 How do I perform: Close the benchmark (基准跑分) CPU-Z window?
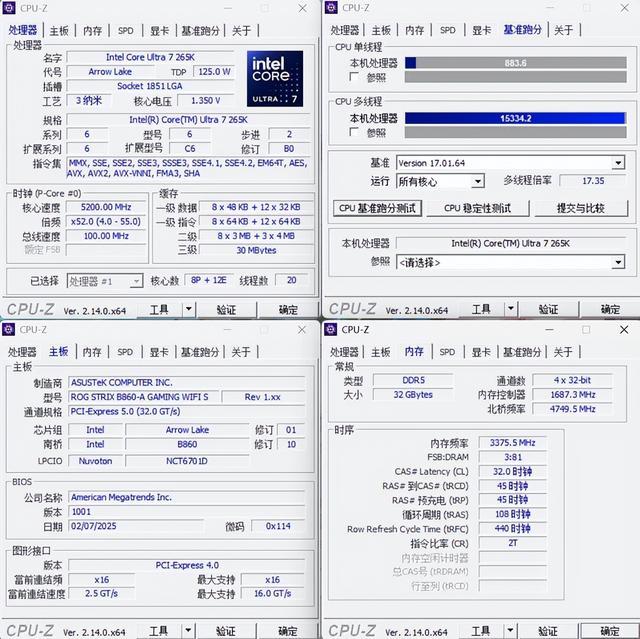624,8
